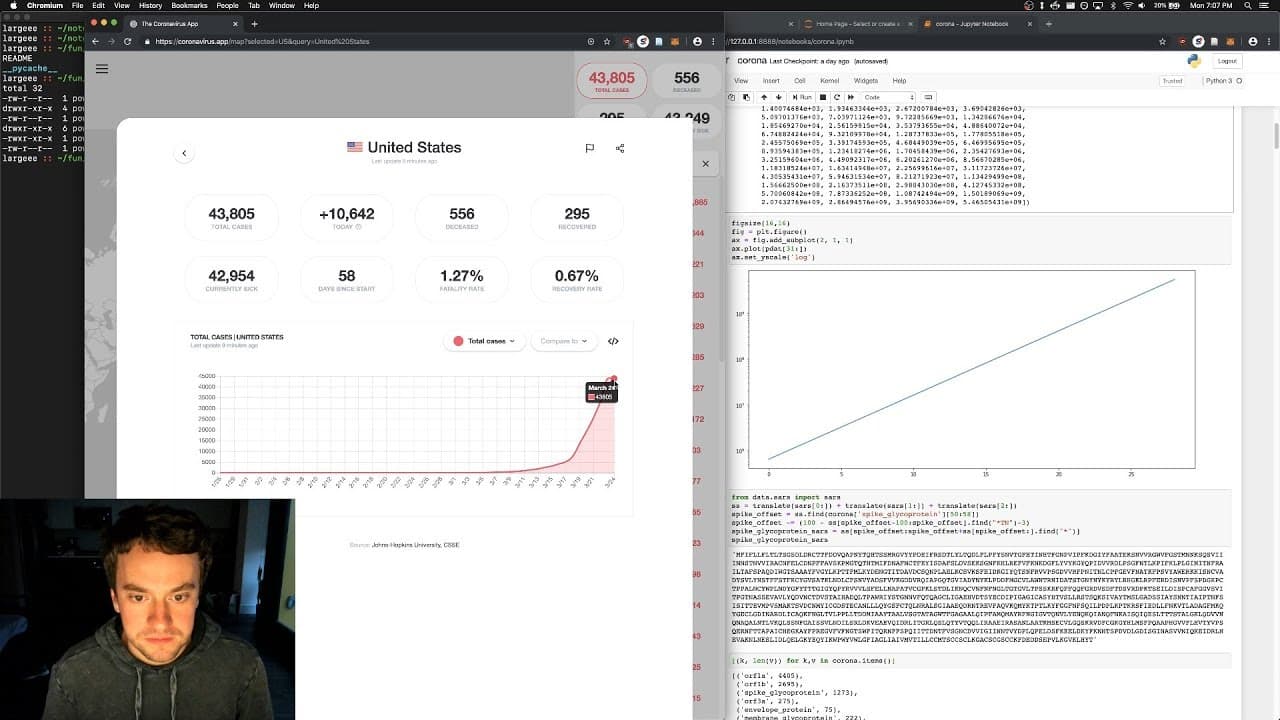Viewport: 1280px width, 720px height.
Task: Open the Apple menu
Action: pyautogui.click(x=13, y=5)
